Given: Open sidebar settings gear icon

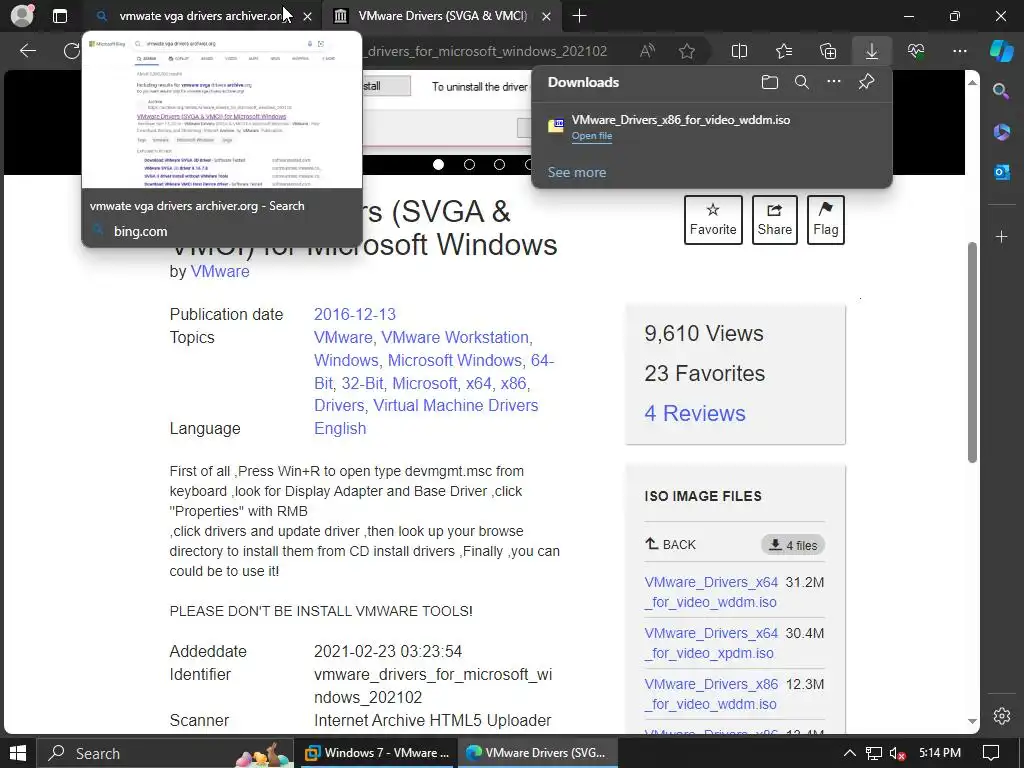Looking at the screenshot, I should tap(1002, 716).
